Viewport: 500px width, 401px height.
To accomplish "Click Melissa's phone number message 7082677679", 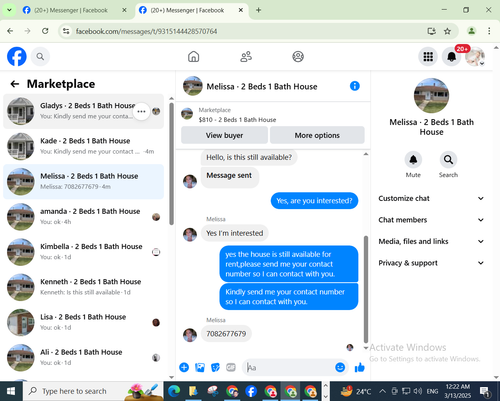I will click(226, 334).
